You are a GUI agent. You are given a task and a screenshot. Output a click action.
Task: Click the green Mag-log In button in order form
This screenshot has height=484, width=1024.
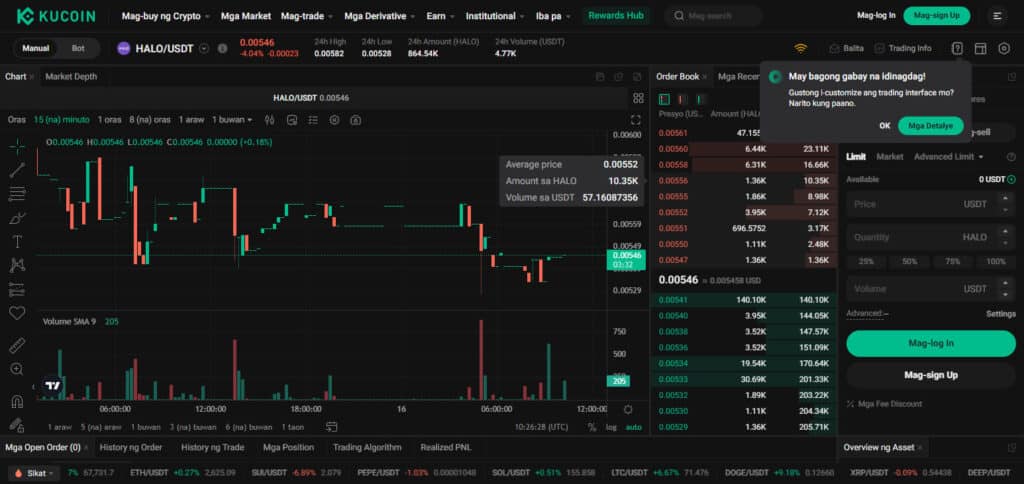coord(931,344)
